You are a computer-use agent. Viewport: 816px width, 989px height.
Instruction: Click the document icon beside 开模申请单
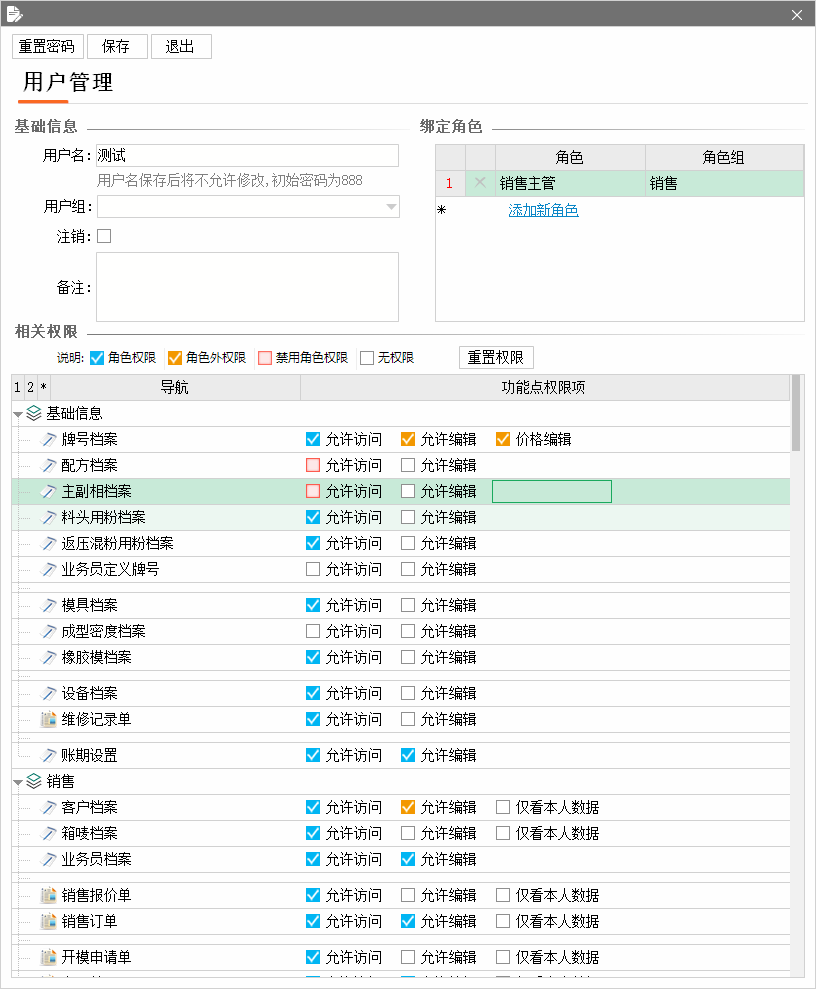49,957
